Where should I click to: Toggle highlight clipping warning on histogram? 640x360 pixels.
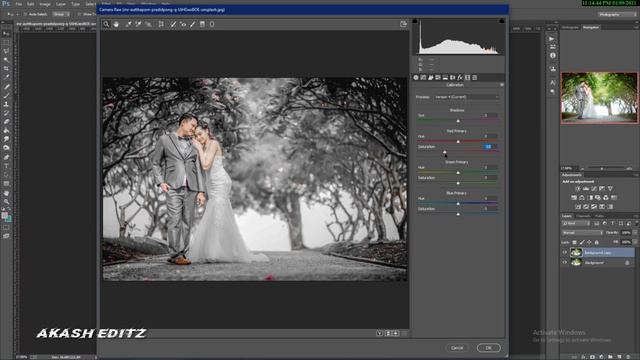(502, 21)
